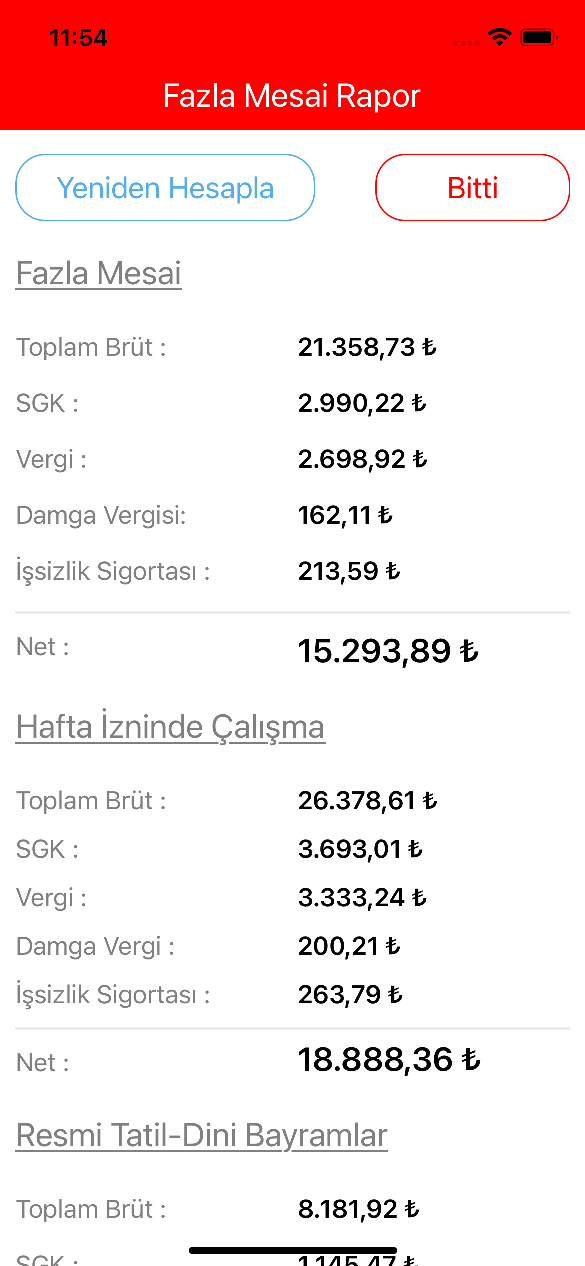Tap the battery indicator icon

pos(538,38)
